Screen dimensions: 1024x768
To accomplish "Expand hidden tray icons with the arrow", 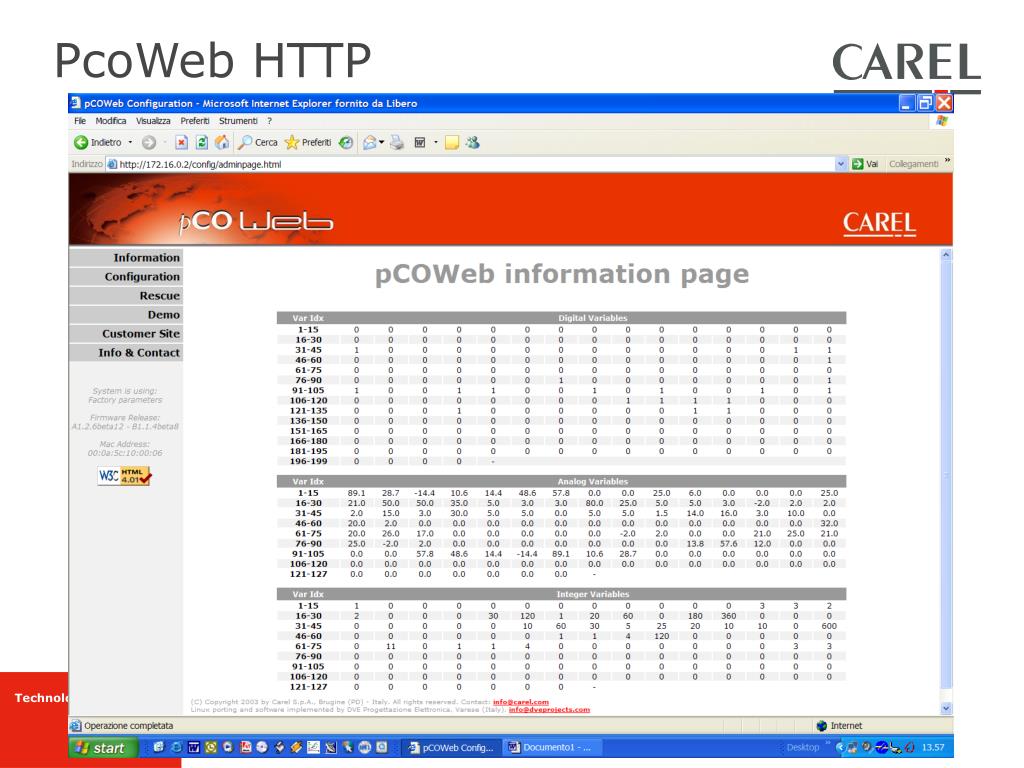I will coord(840,747).
